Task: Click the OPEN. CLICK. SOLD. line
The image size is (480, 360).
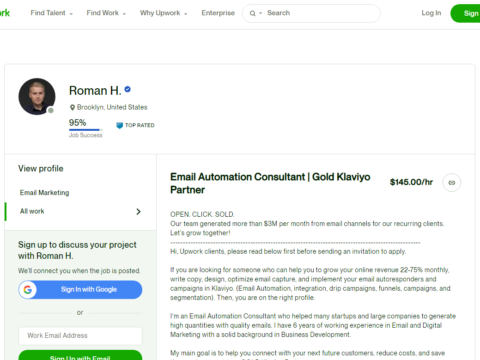Action: coord(202,214)
